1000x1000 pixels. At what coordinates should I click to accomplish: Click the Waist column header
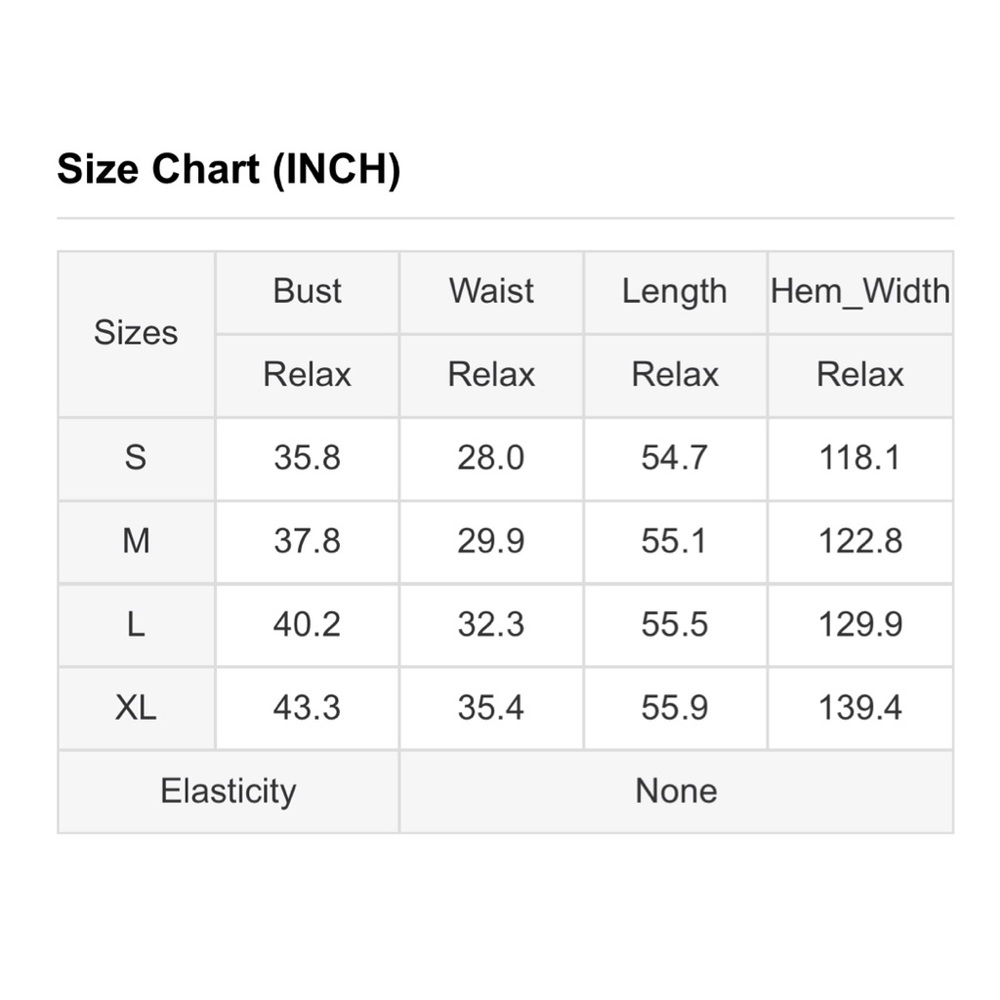491,291
